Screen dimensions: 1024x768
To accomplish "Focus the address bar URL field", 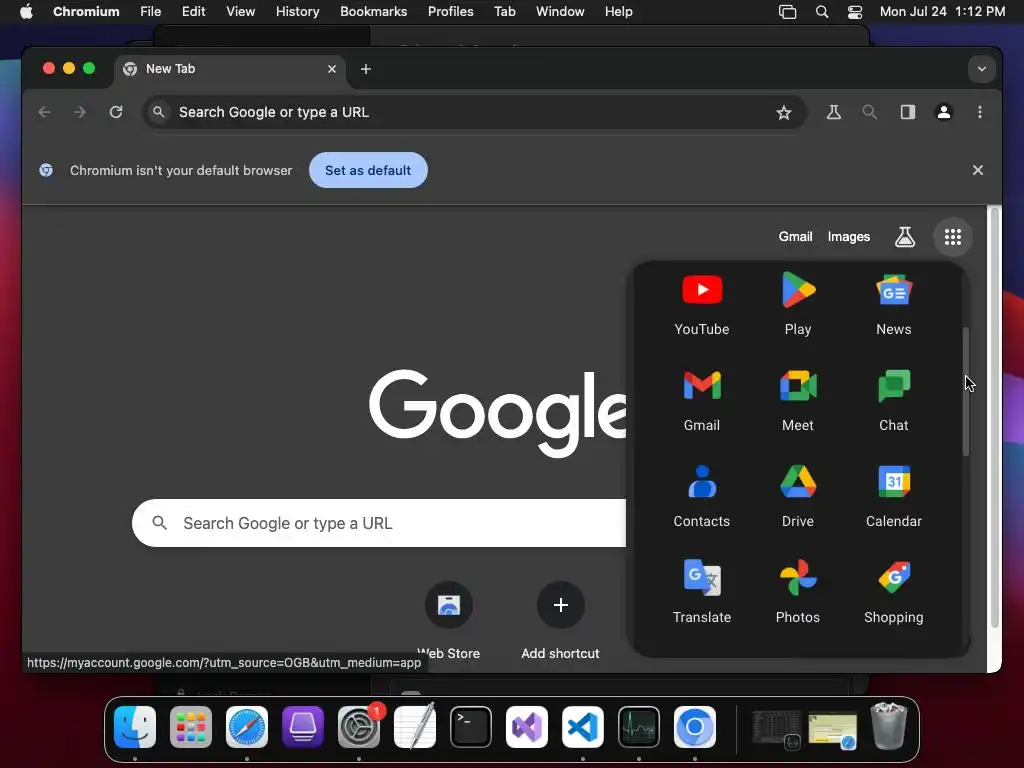I will pos(473,112).
